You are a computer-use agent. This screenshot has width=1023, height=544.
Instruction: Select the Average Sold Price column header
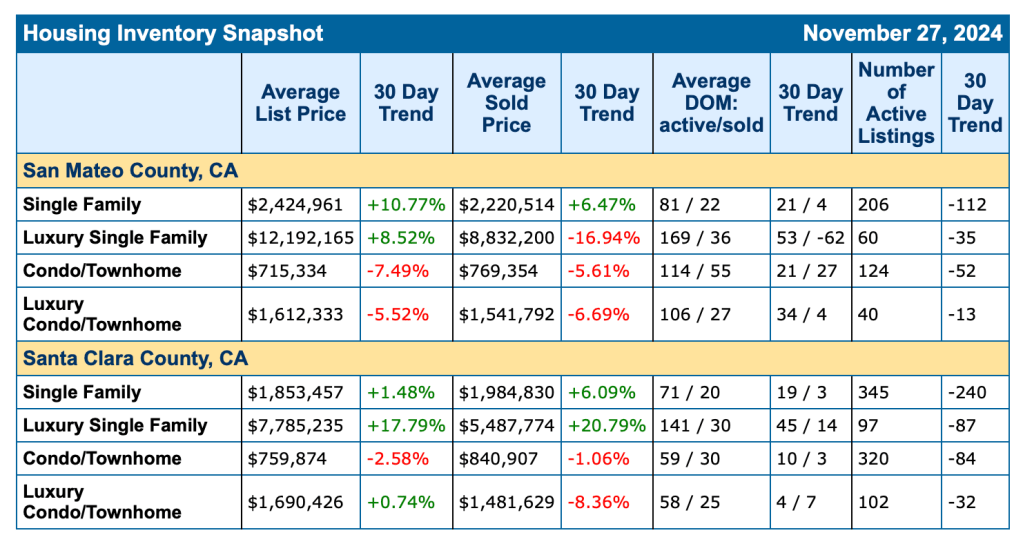click(x=506, y=103)
